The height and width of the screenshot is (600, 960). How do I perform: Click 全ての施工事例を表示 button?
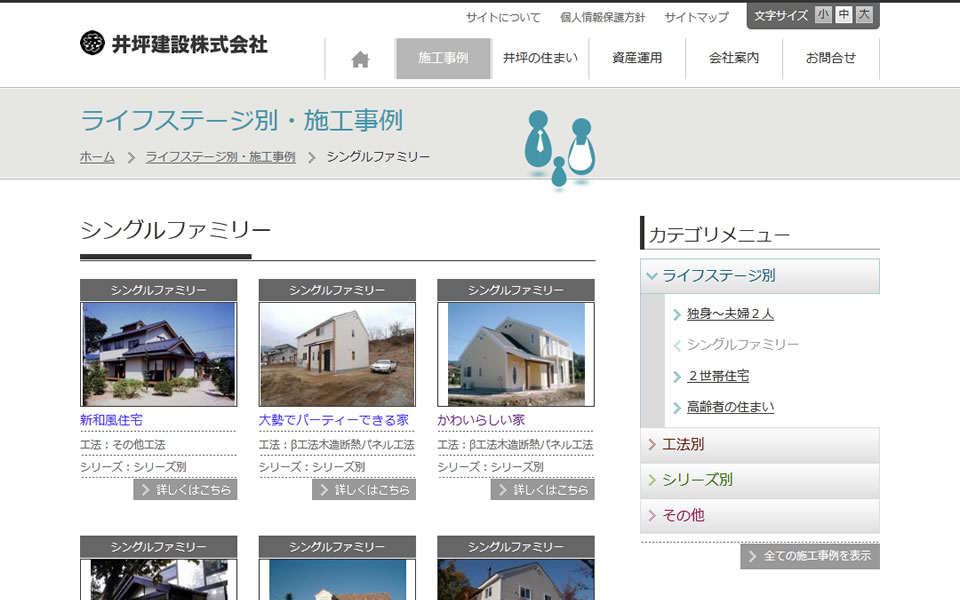[x=810, y=556]
